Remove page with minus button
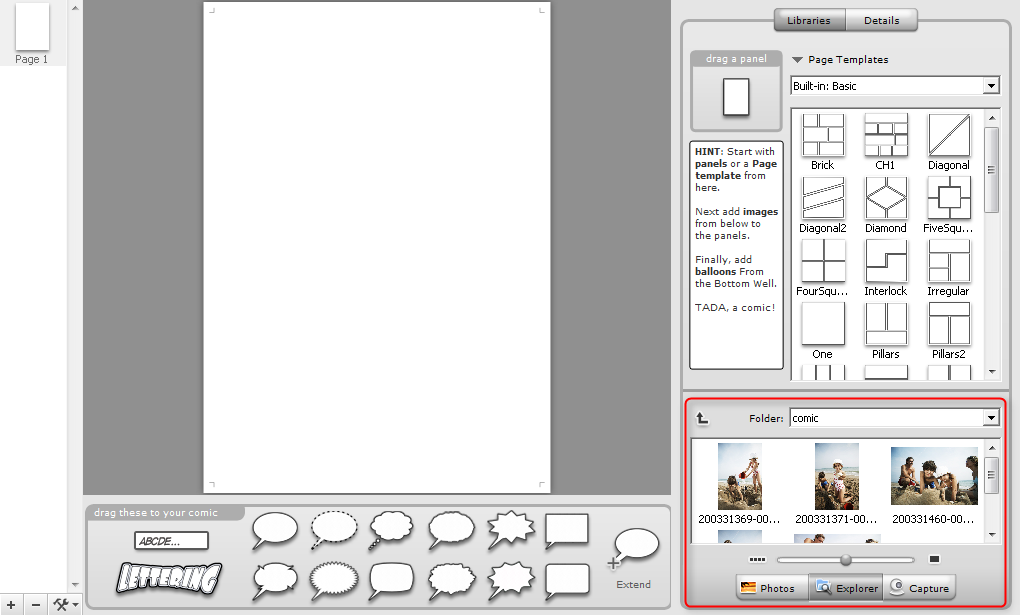The image size is (1020, 615). (36, 605)
